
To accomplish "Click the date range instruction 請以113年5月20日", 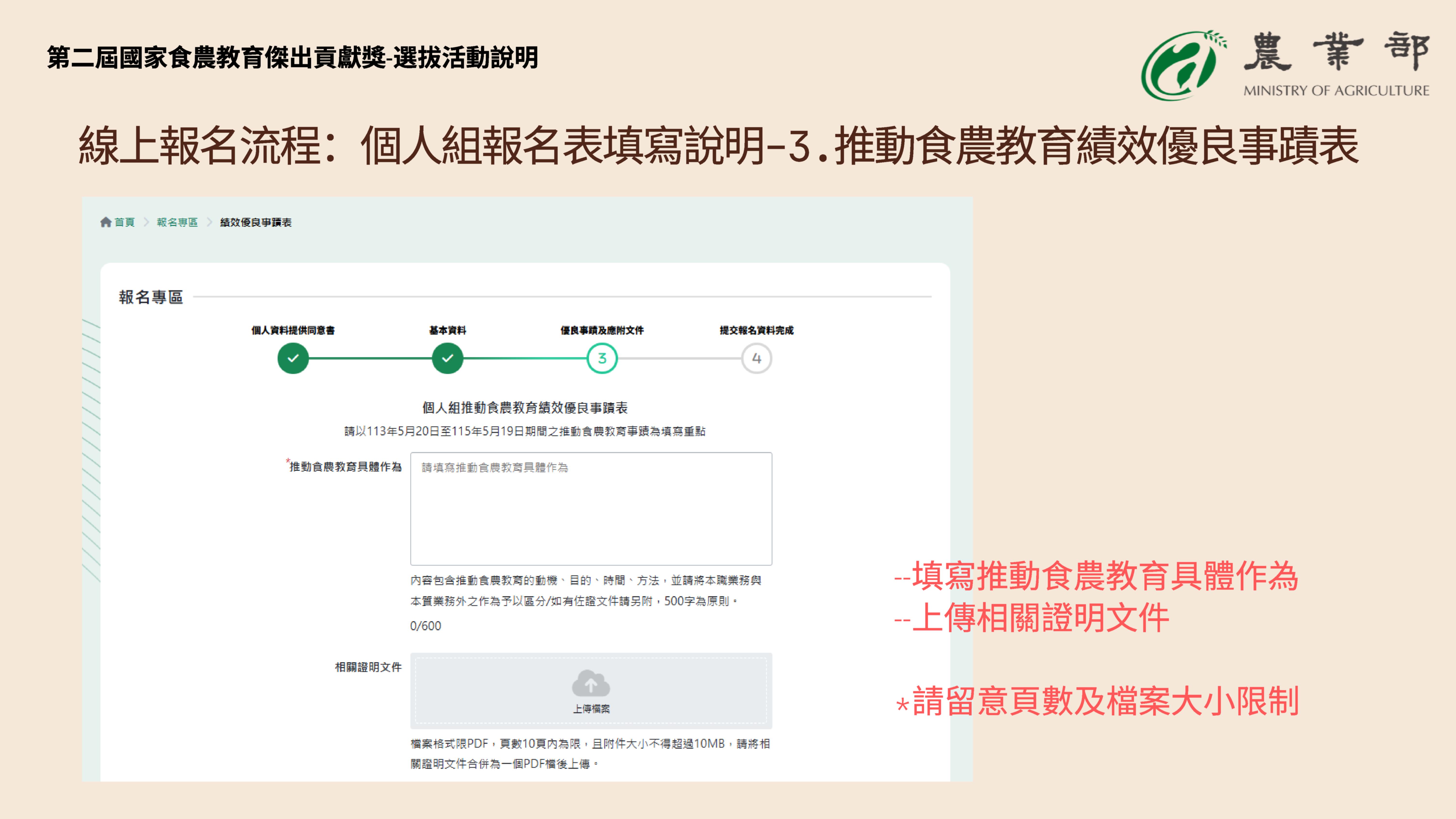I will pyautogui.click(x=525, y=431).
